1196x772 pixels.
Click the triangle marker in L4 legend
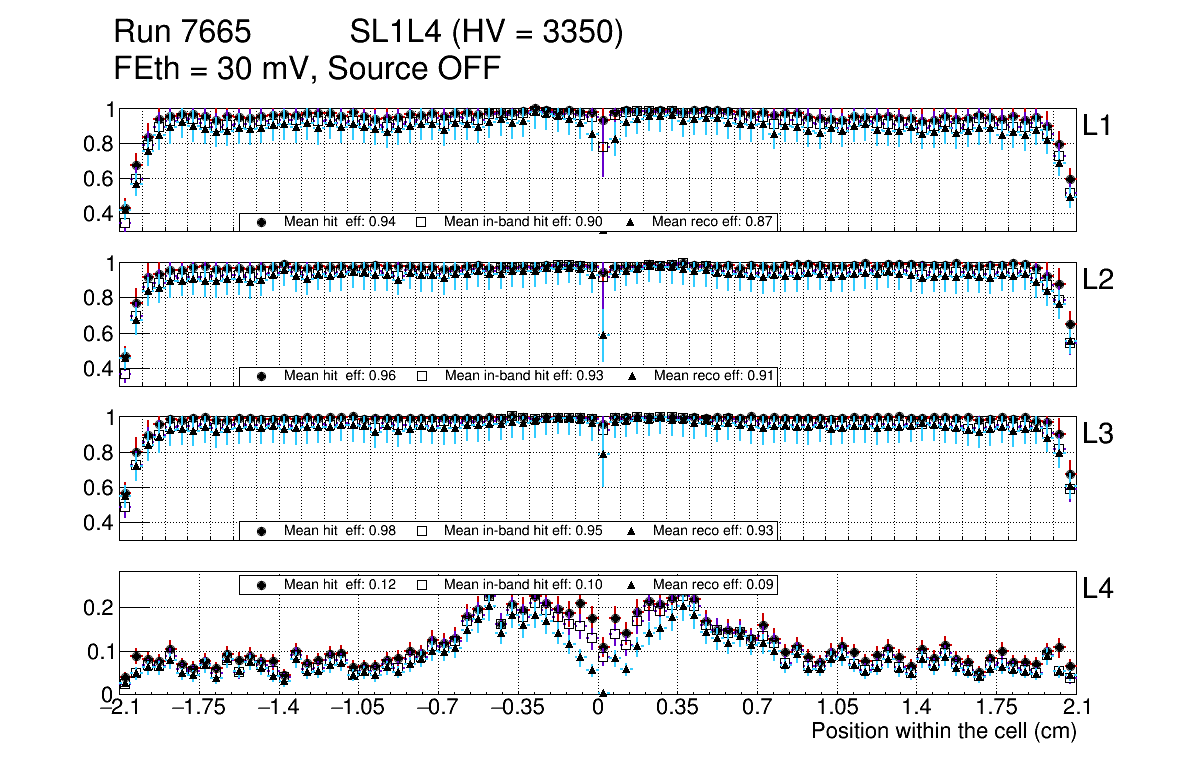[x=631, y=584]
